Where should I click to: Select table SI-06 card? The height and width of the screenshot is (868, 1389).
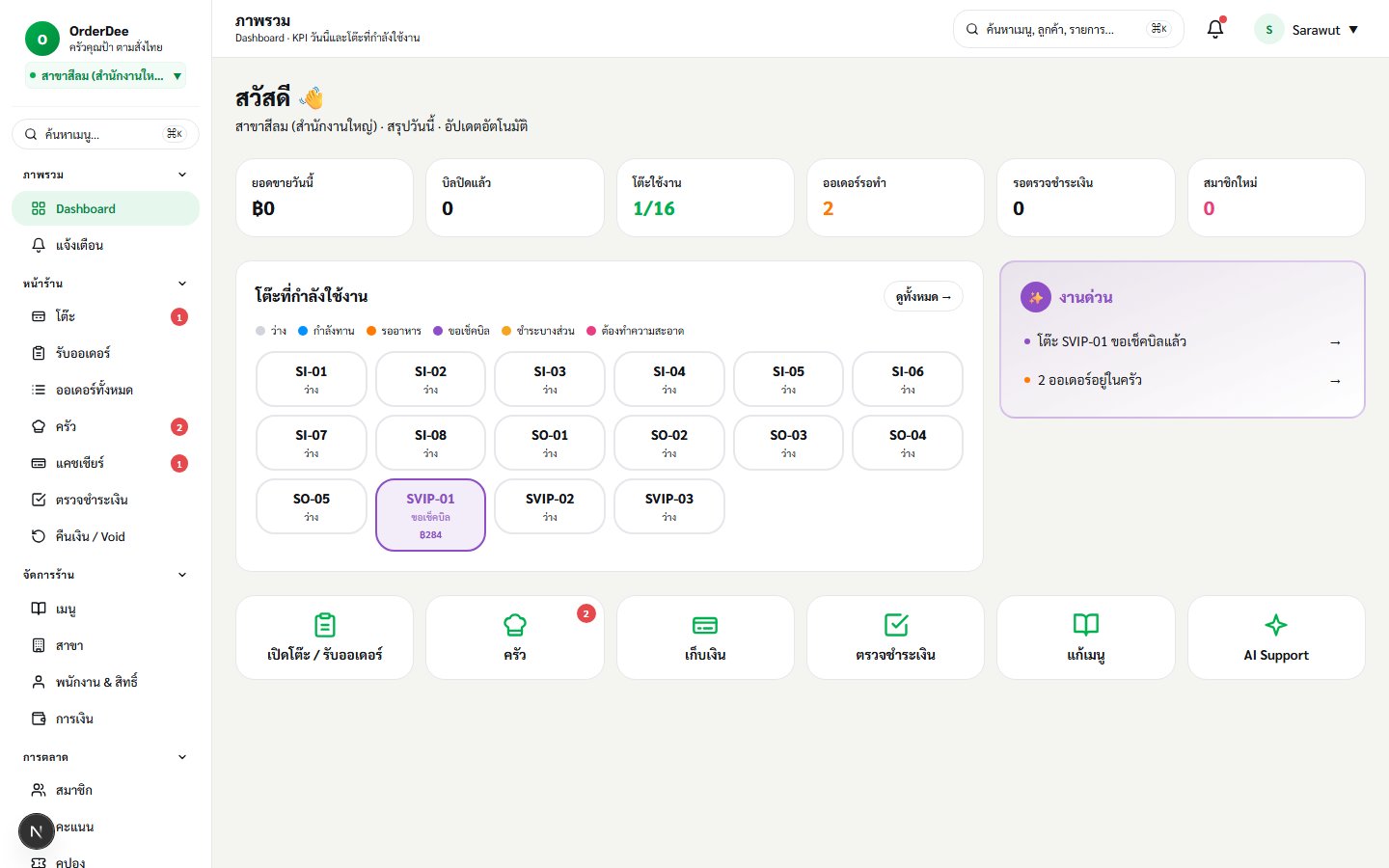908,379
